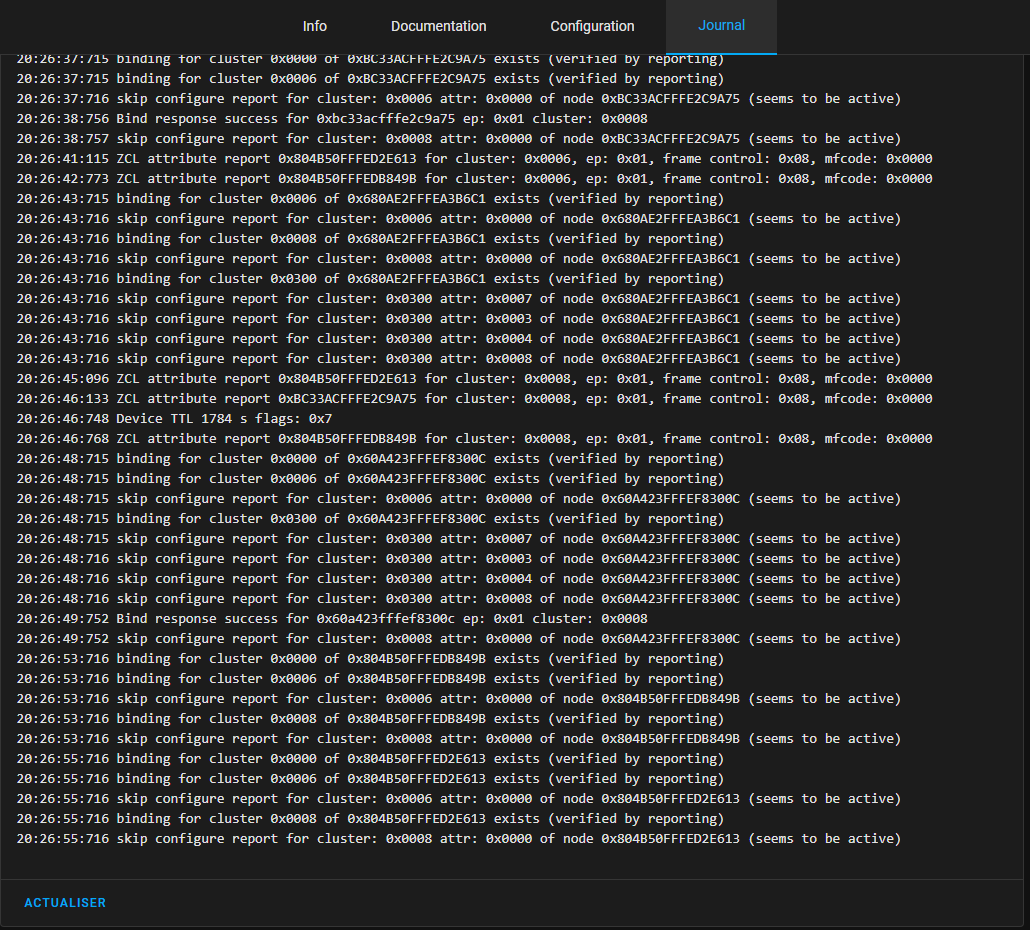The height and width of the screenshot is (930, 1030).
Task: Select the 20:26:42:773 ZCL attribute report entry
Action: pyautogui.click(x=474, y=179)
